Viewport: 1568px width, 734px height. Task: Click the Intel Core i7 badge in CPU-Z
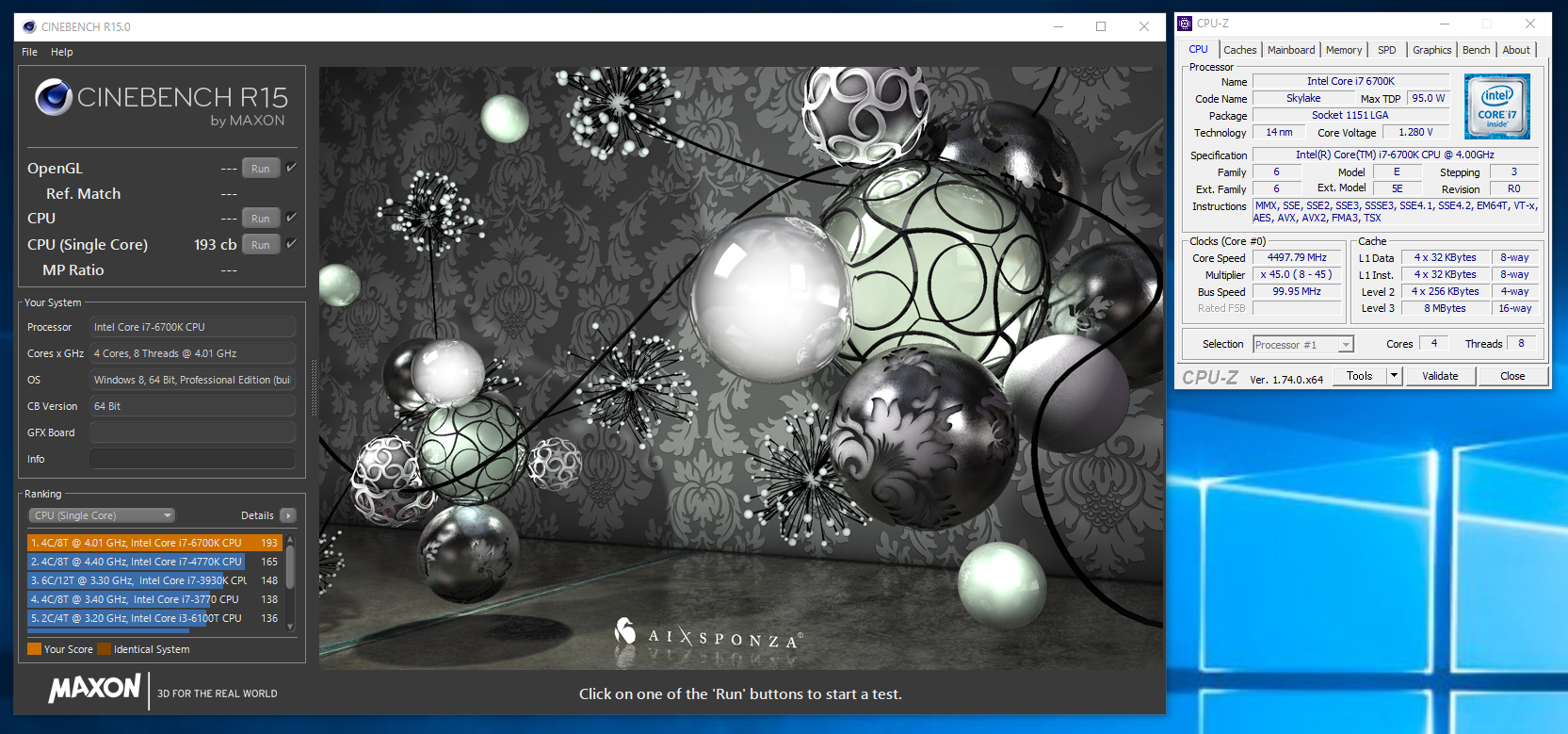[x=1497, y=106]
